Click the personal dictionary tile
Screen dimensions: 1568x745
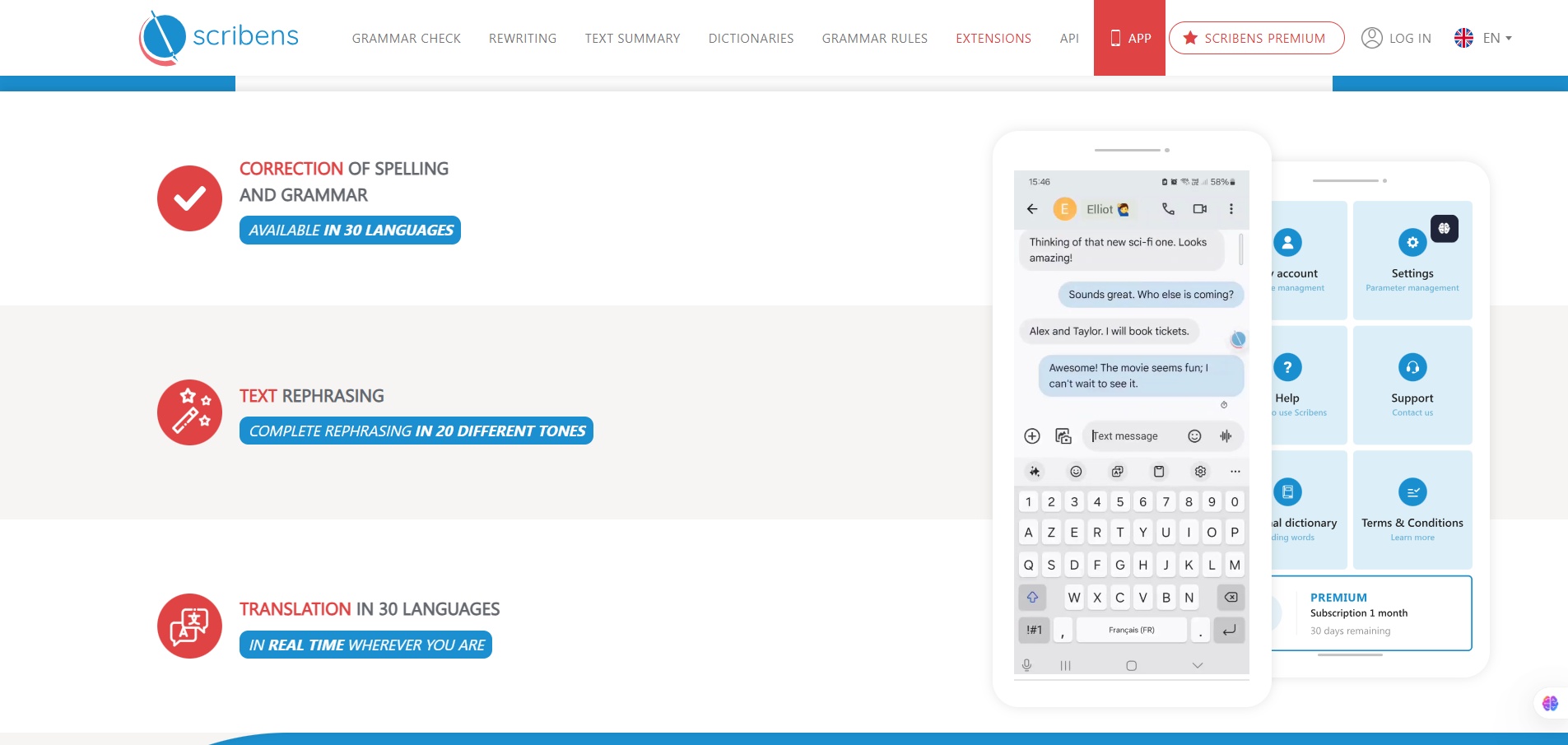click(1310, 510)
